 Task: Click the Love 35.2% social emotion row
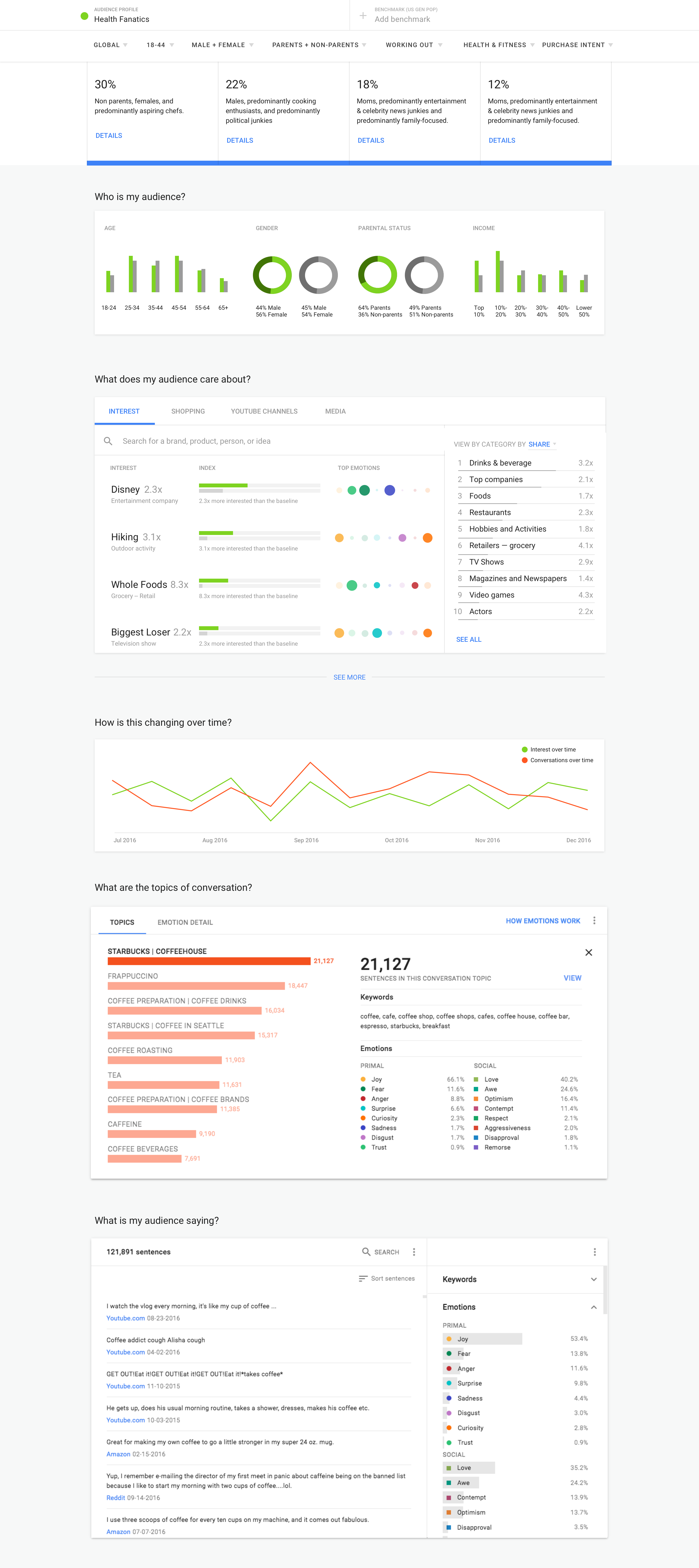(x=516, y=1468)
